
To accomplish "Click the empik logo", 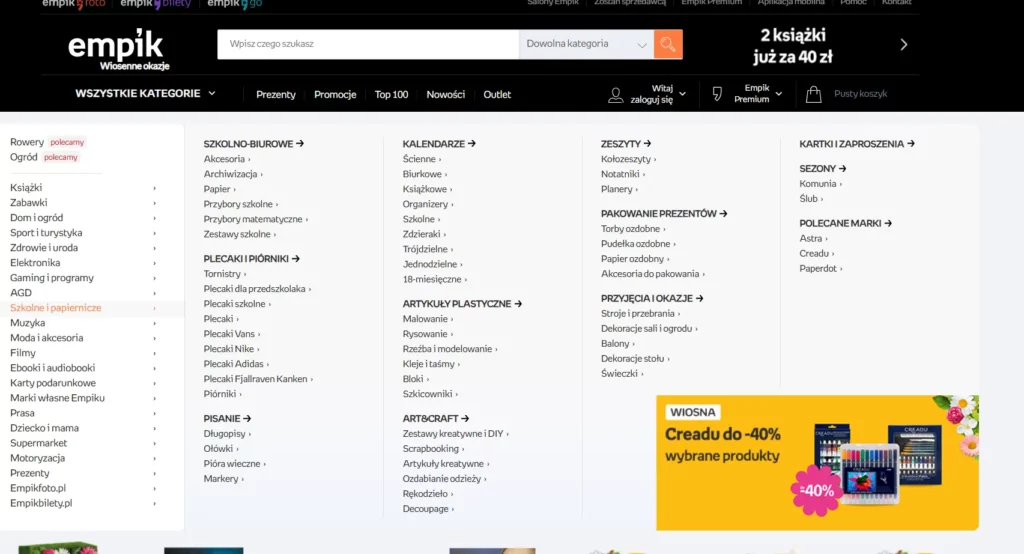I will 115,46.
